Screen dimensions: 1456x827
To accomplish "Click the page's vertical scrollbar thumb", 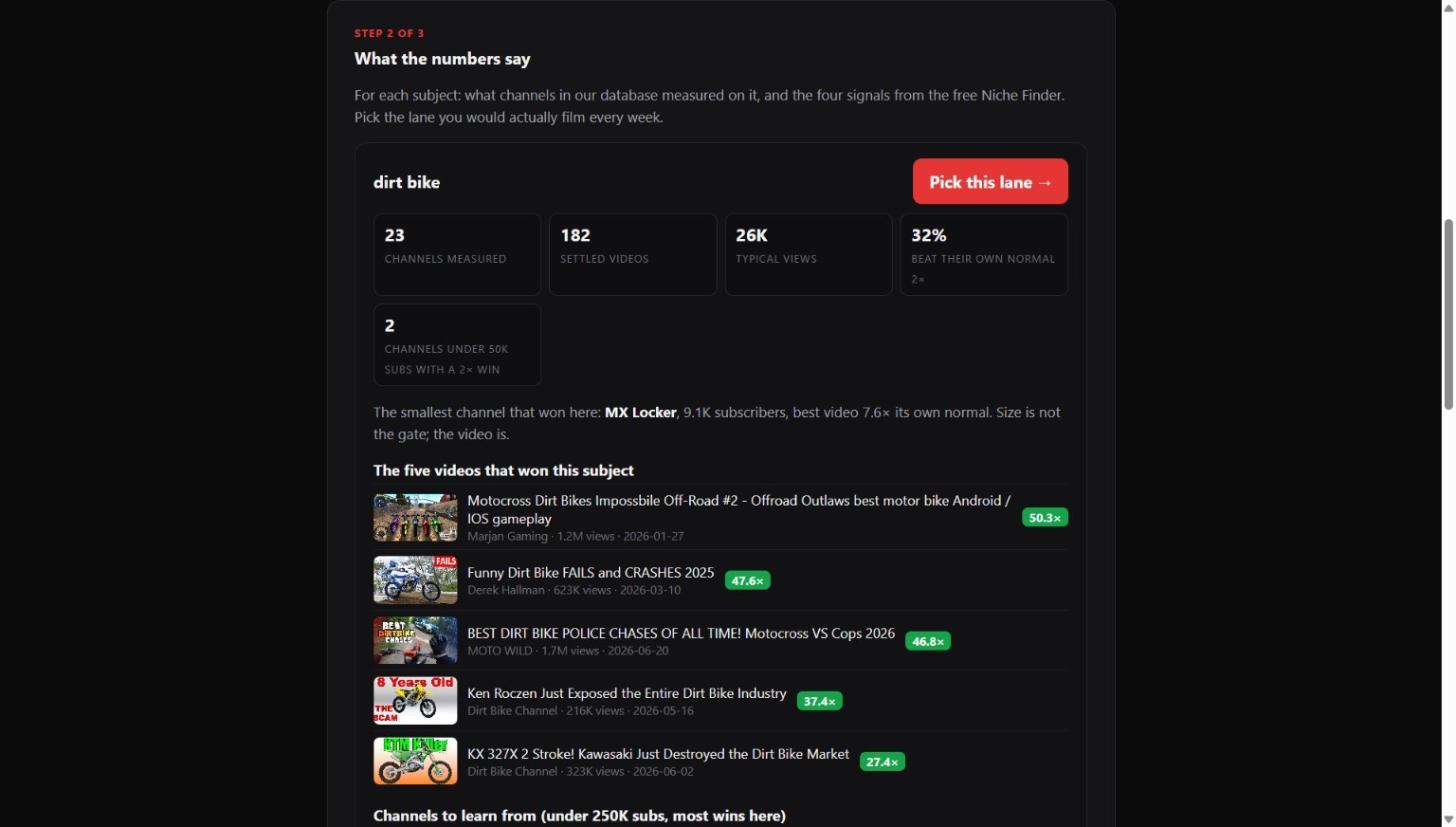I will pos(1447,314).
